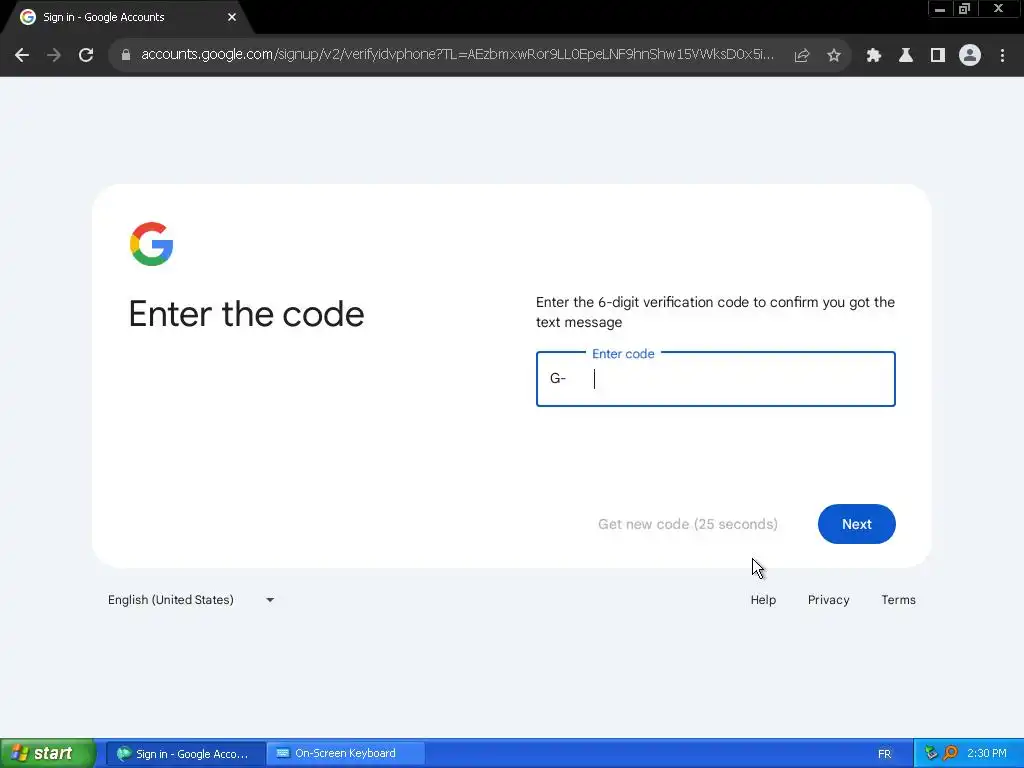The height and width of the screenshot is (768, 1024).
Task: Open the Chrome profile avatar
Action: pos(970,55)
